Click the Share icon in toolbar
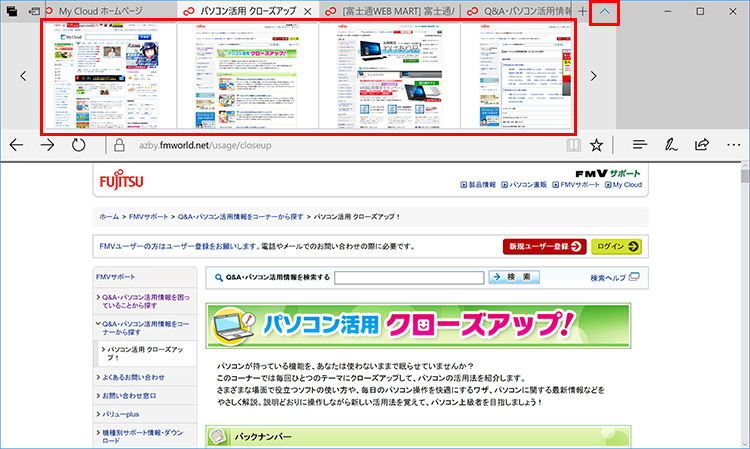750x449 pixels. pyautogui.click(x=703, y=145)
